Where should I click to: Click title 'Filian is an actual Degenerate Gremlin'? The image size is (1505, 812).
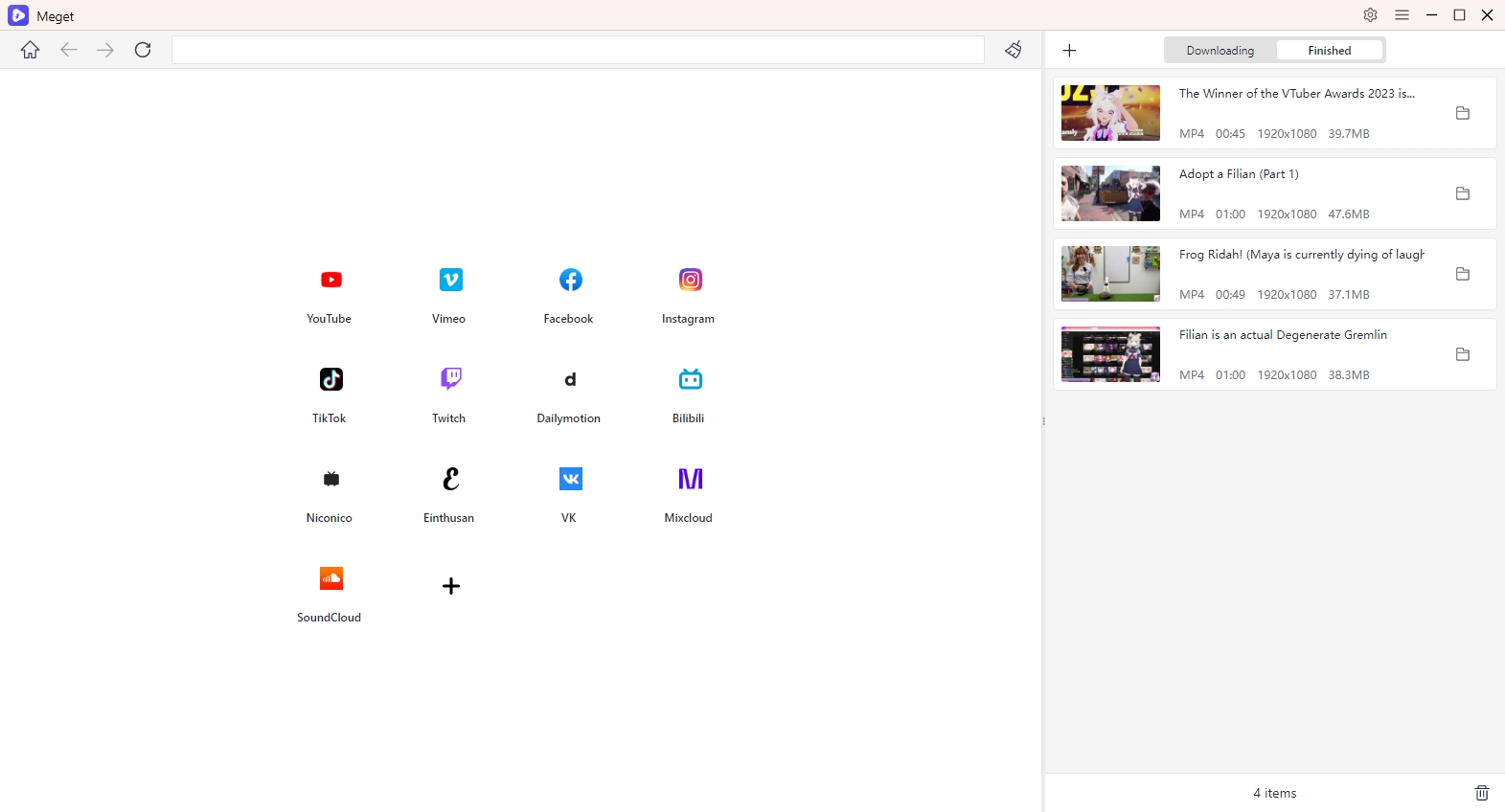tap(1283, 335)
